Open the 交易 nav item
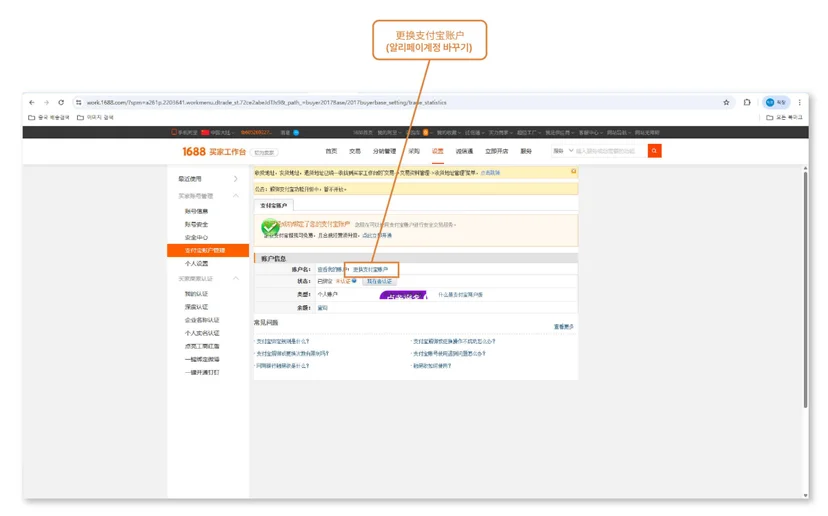Viewport: 828px width, 516px height. click(x=355, y=151)
